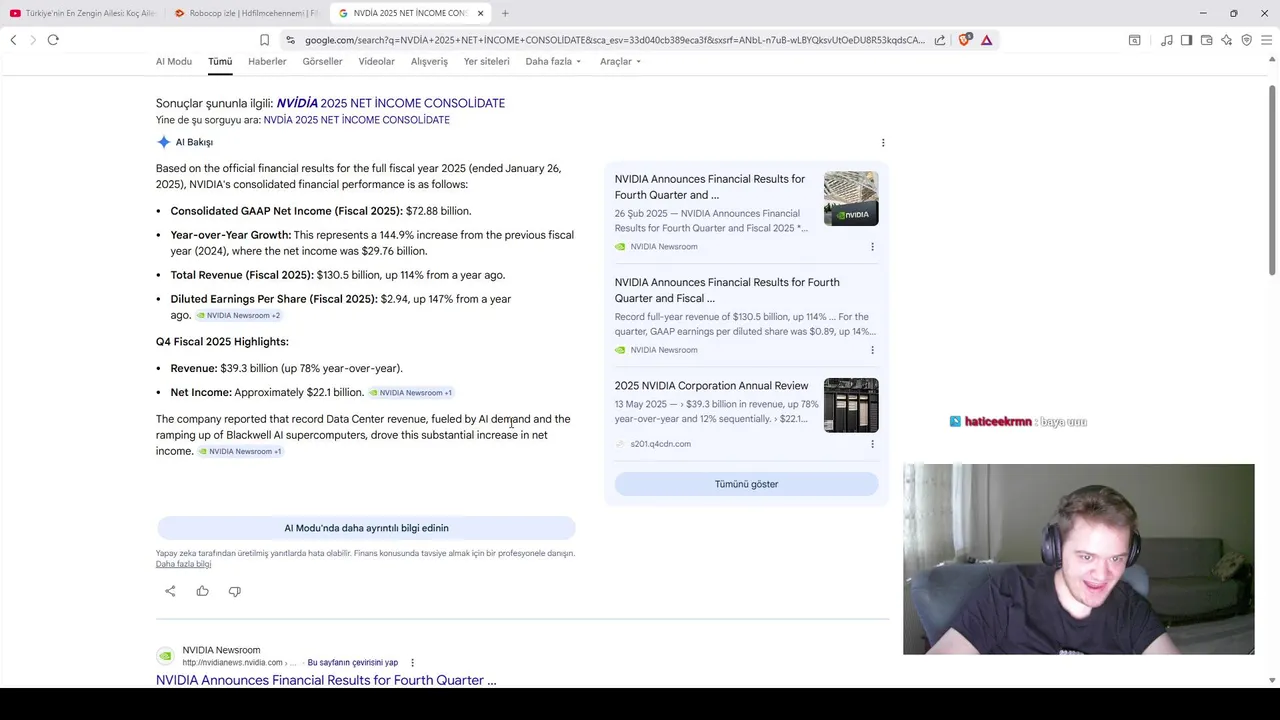Go back using the browser back arrow
Viewport: 1280px width, 720px height.
point(13,40)
